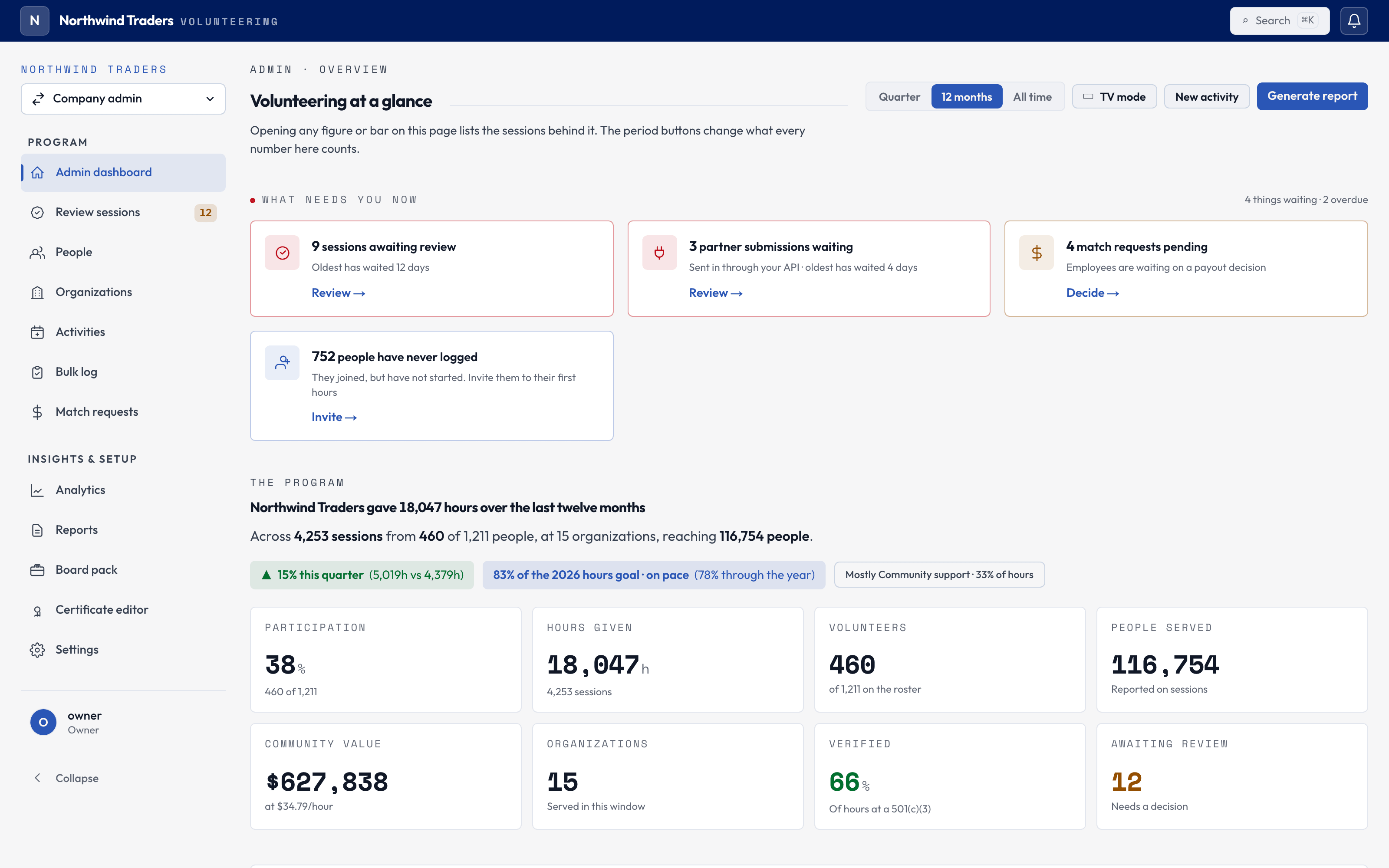Click the Activities calendar icon

click(x=37, y=332)
